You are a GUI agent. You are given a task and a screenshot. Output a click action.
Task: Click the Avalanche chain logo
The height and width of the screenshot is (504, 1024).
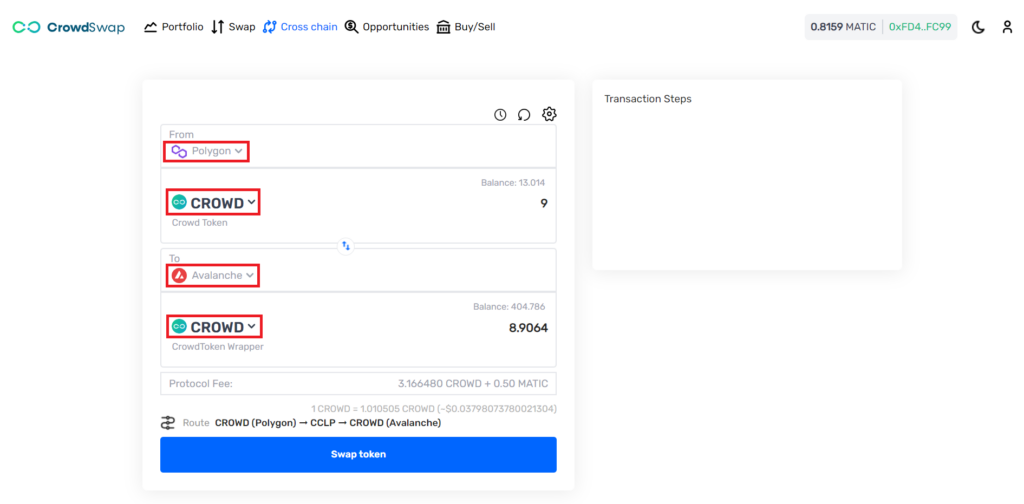pyautogui.click(x=179, y=276)
